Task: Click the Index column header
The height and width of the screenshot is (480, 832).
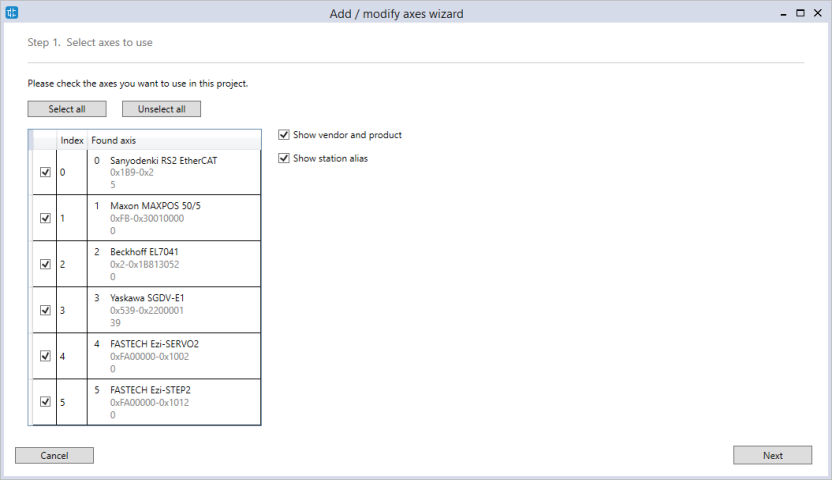Action: click(x=72, y=140)
